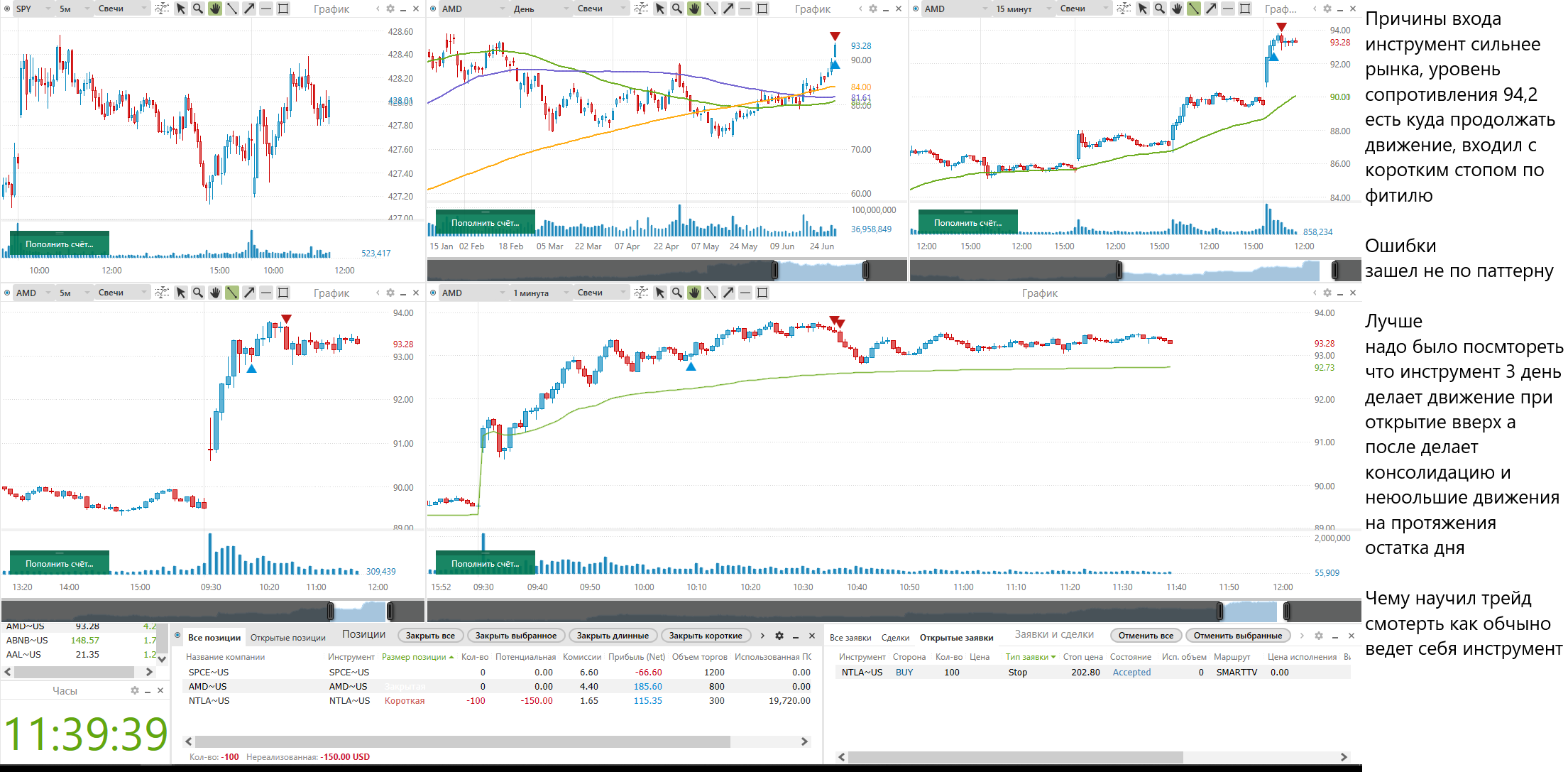Open Свечи dropdown in AMD 15 минут chart
Screen dimensions: 1568x772
(x=1084, y=9)
